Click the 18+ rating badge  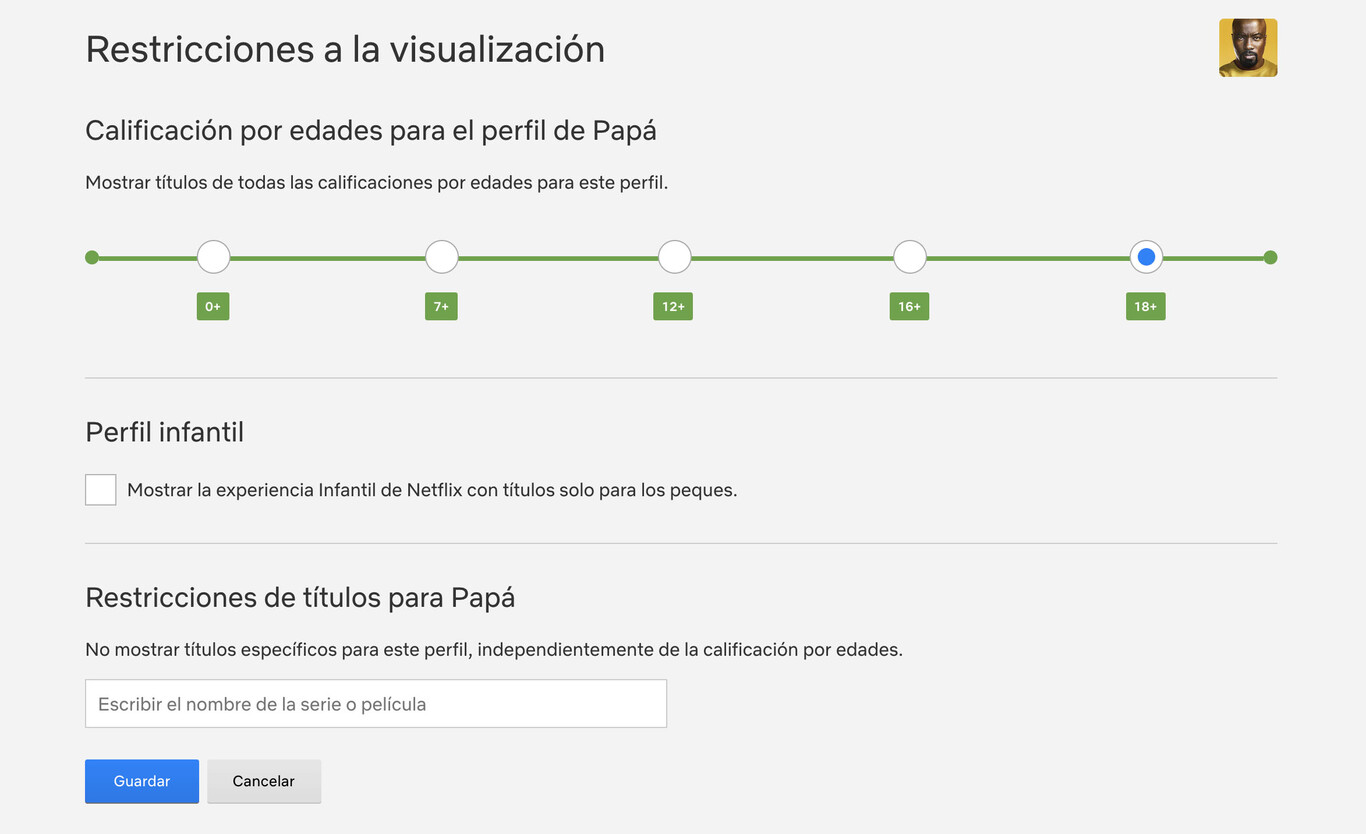click(1145, 306)
